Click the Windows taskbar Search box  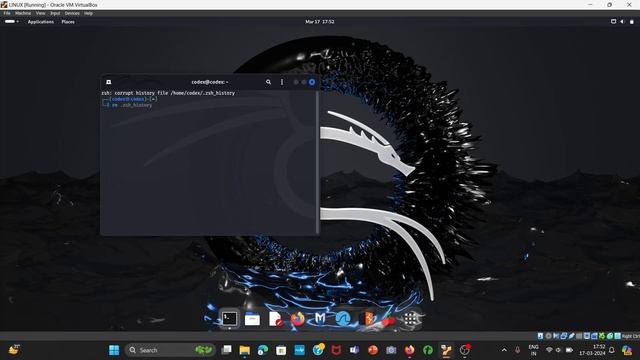pyautogui.click(x=170, y=350)
